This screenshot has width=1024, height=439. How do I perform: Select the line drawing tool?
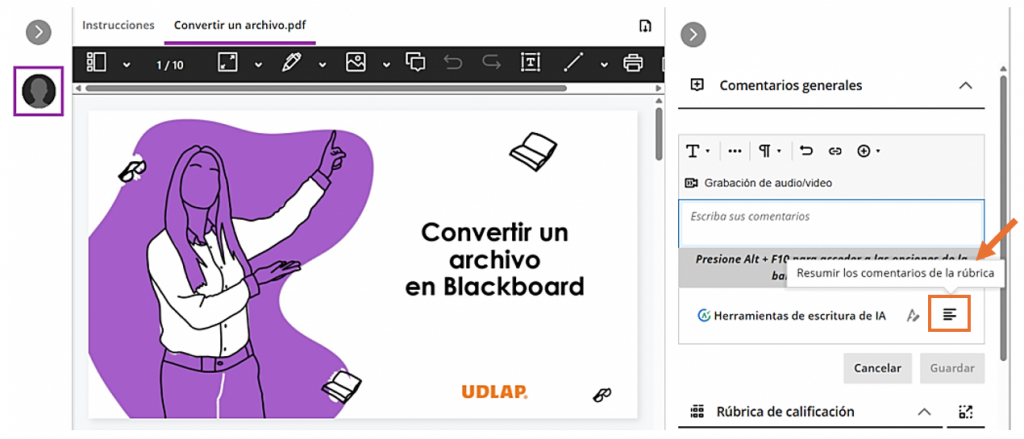[573, 63]
